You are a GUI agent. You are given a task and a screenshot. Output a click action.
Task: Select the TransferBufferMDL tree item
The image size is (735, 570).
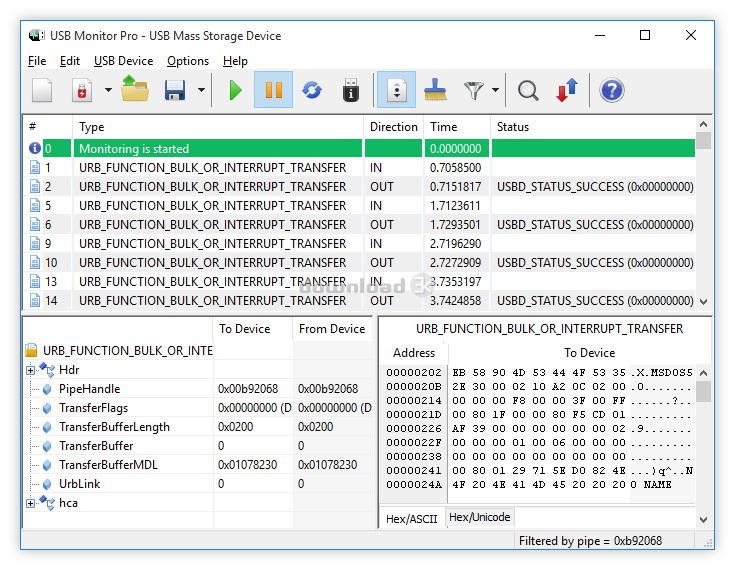click(108, 465)
